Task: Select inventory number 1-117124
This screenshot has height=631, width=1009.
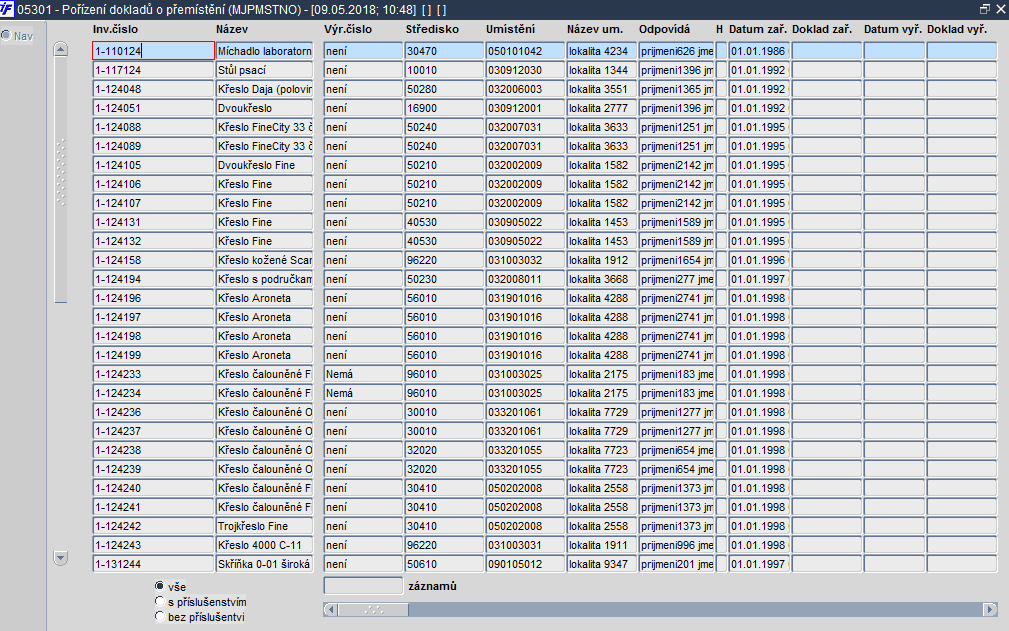Action: pyautogui.click(x=153, y=70)
